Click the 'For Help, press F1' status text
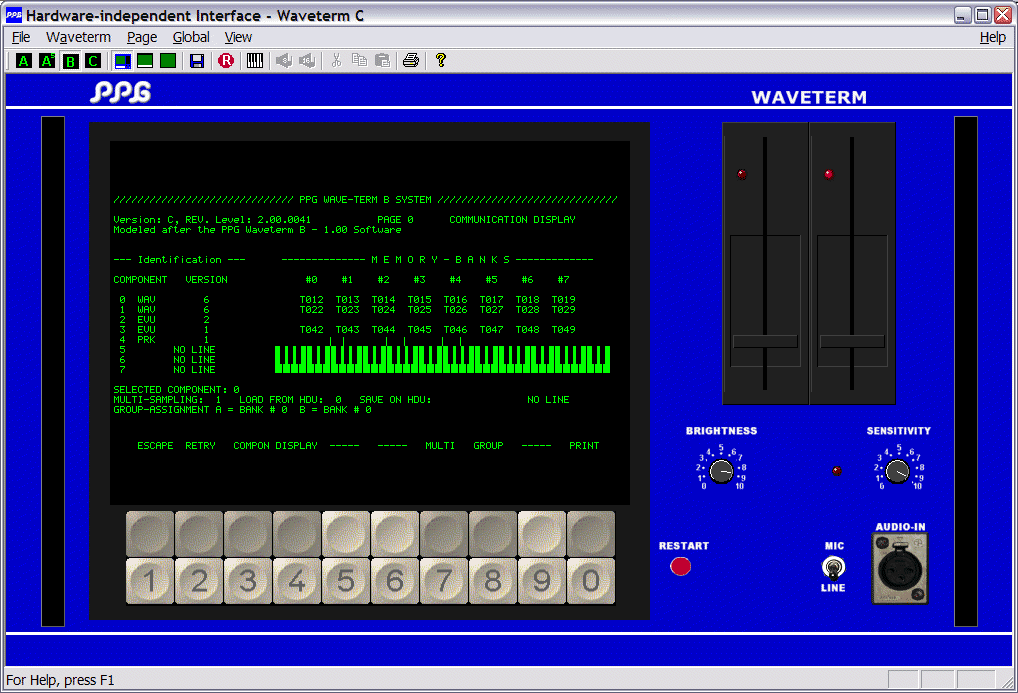 tap(60, 680)
